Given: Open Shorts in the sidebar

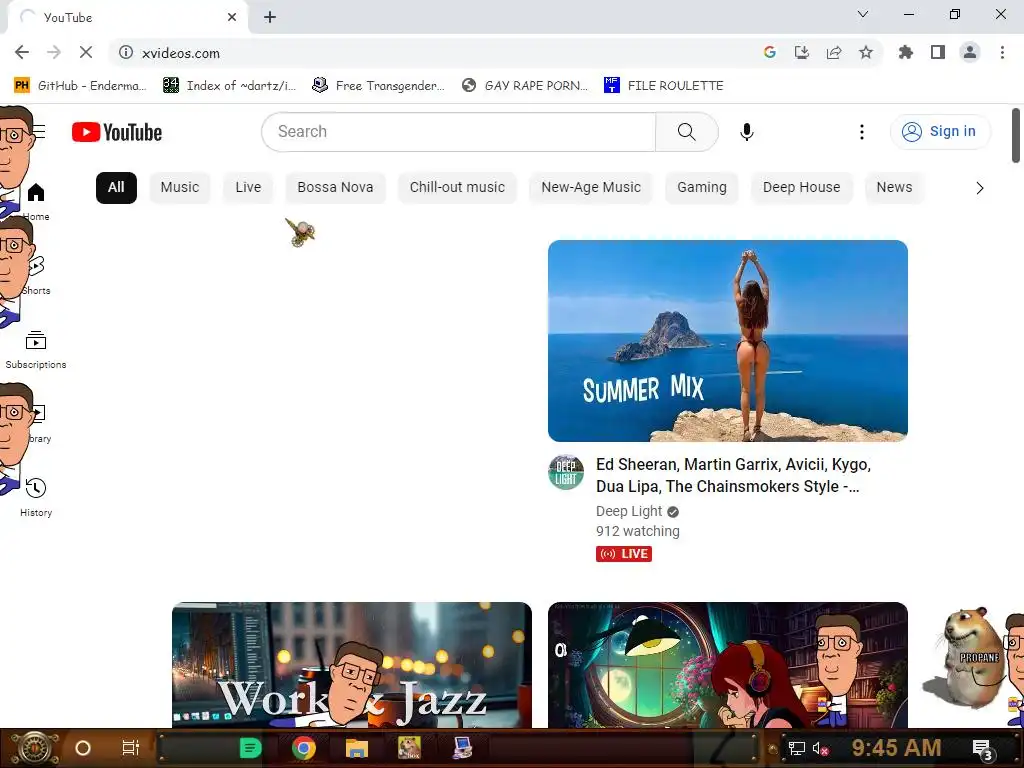Looking at the screenshot, I should click(36, 275).
